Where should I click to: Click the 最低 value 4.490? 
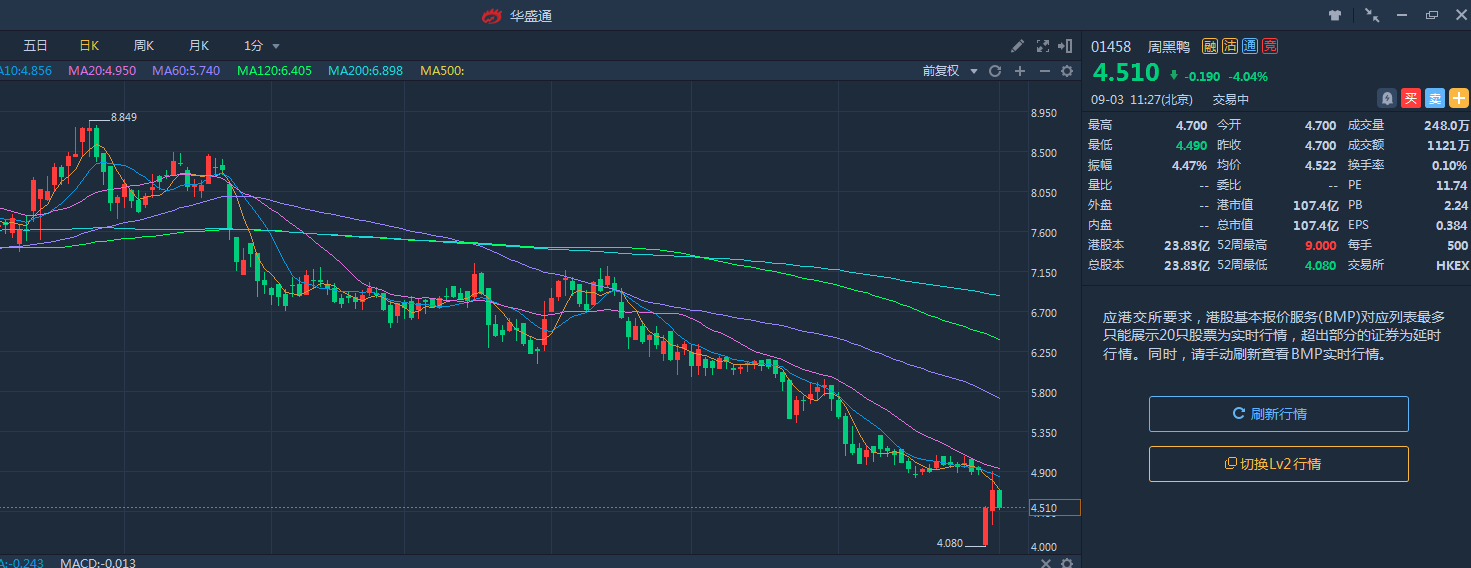tap(1191, 145)
